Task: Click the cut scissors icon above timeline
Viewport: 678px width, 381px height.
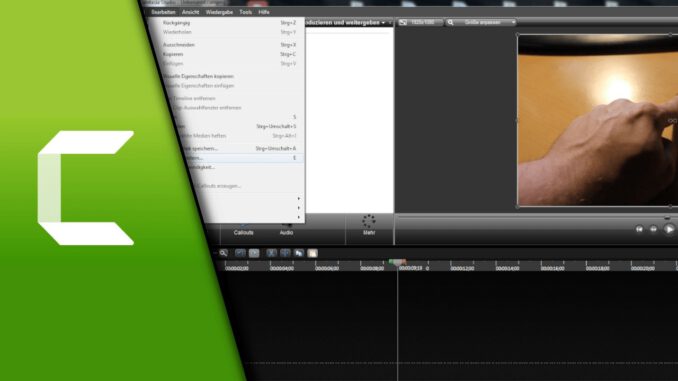Action: coord(271,253)
